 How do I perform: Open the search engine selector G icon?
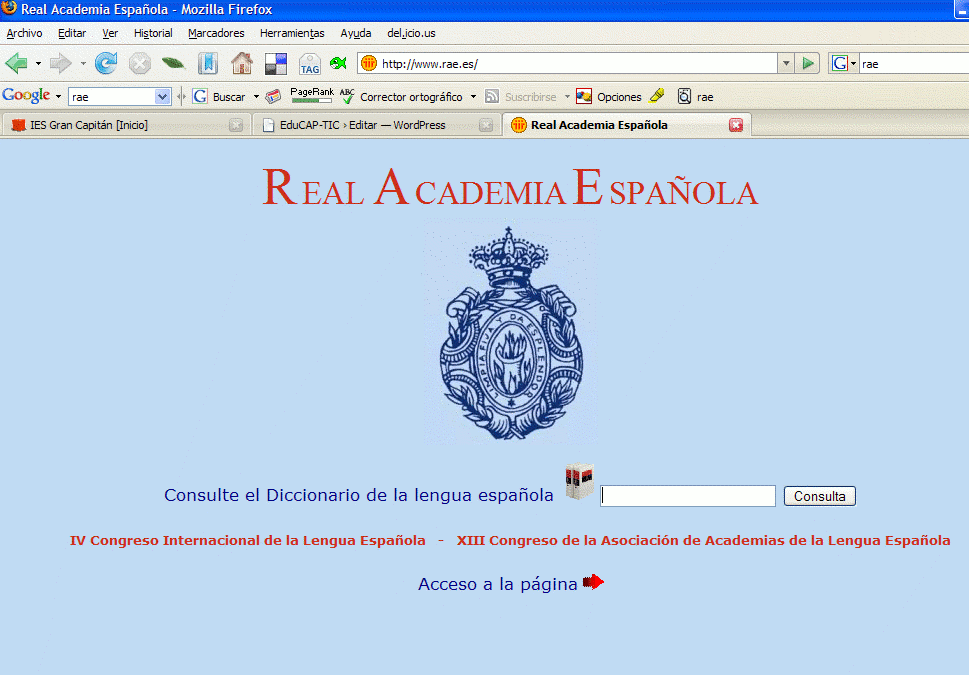point(844,63)
